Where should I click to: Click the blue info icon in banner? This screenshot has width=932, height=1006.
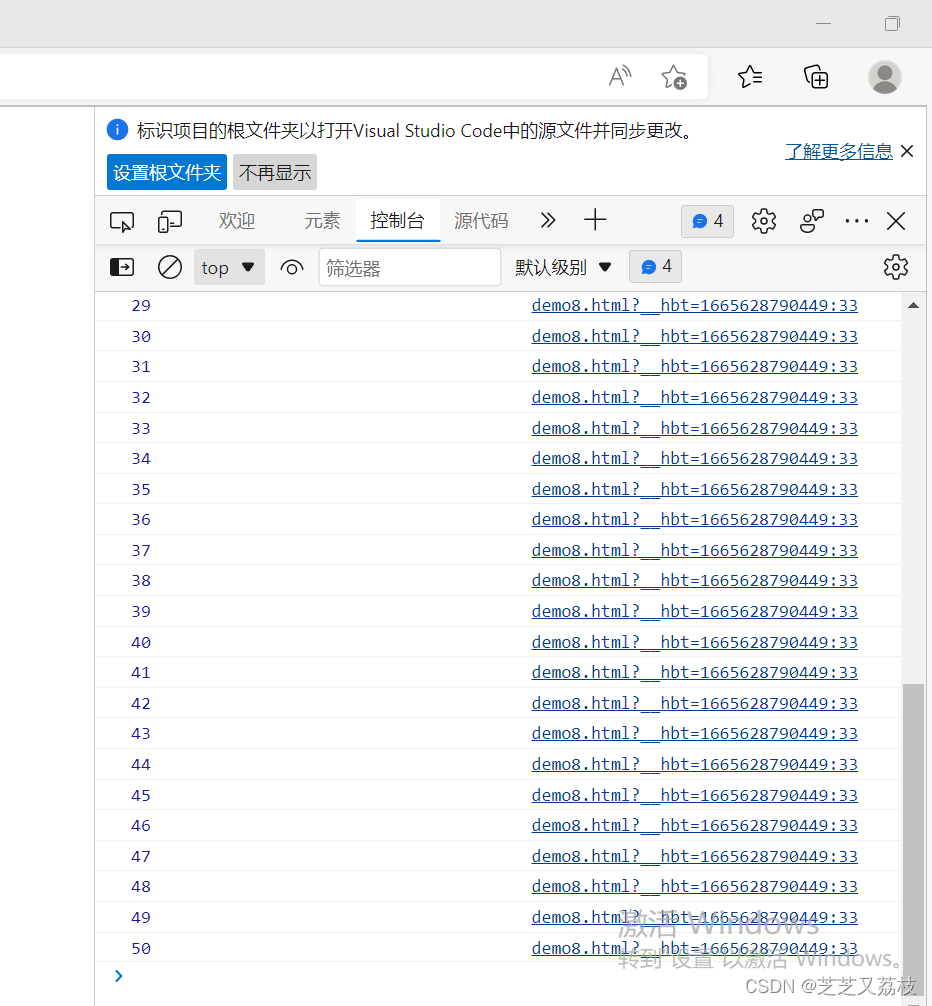coord(117,130)
